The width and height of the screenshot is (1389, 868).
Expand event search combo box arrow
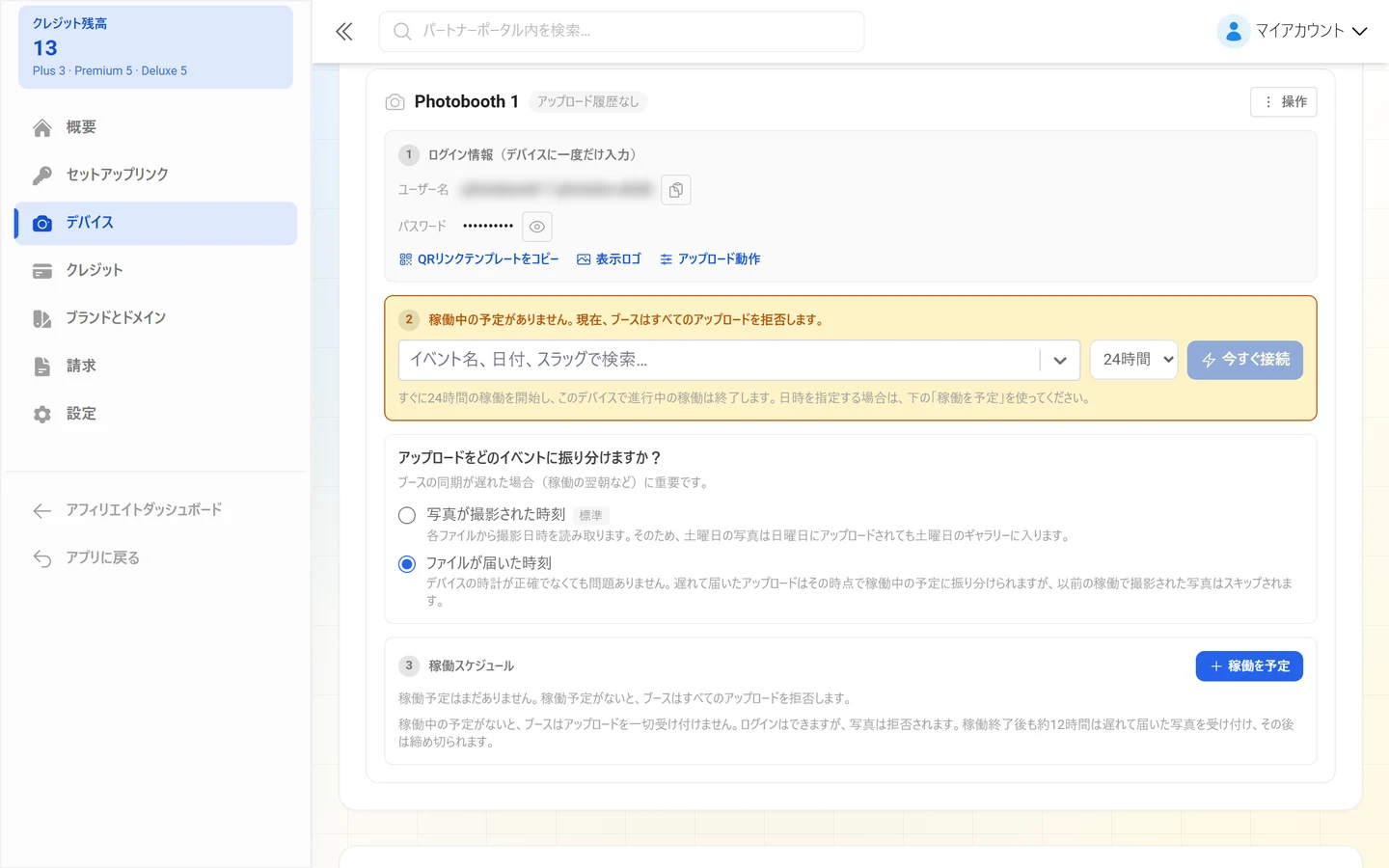pyautogui.click(x=1060, y=361)
